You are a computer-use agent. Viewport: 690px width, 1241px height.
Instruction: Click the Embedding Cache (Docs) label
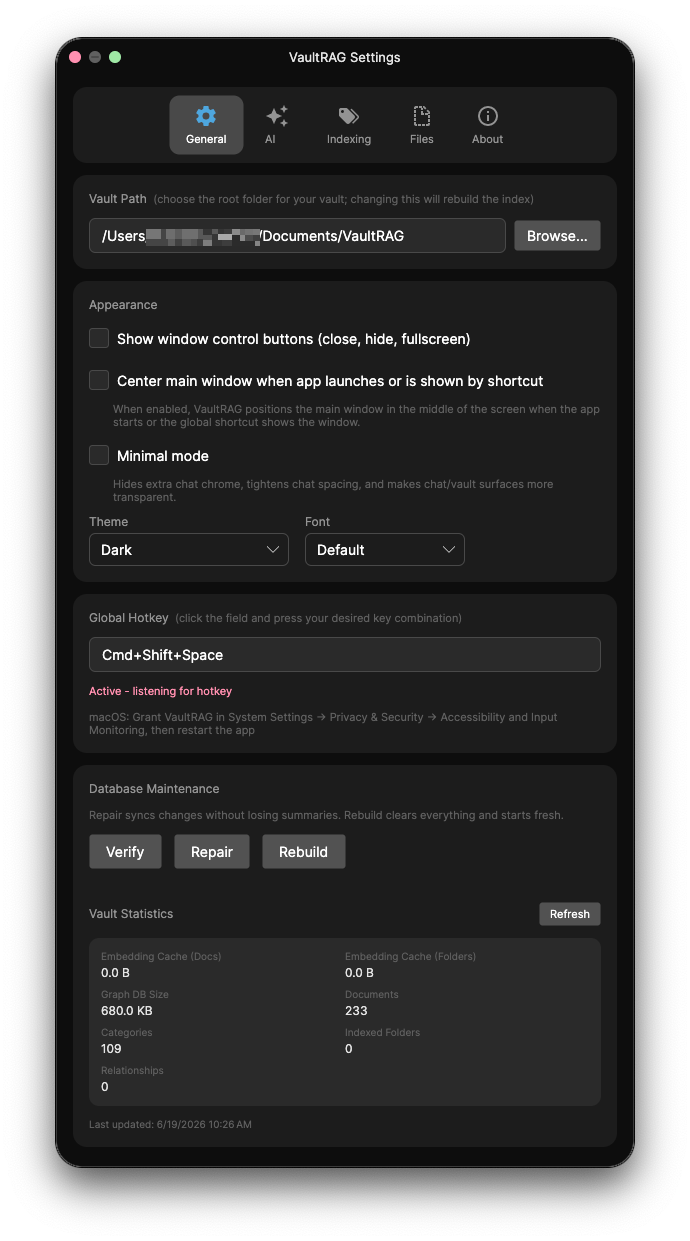tap(161, 957)
